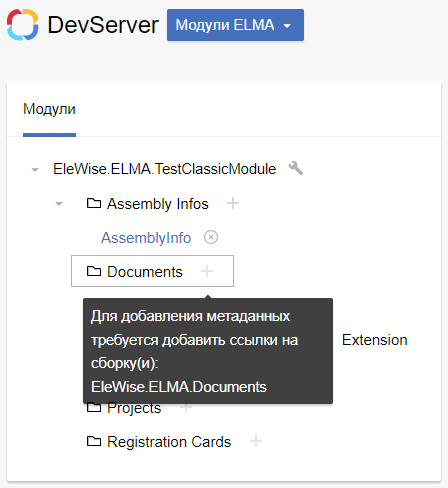Open the AssemblyInfo link
Image resolution: width=448 pixels, height=488 pixels.
point(146,238)
